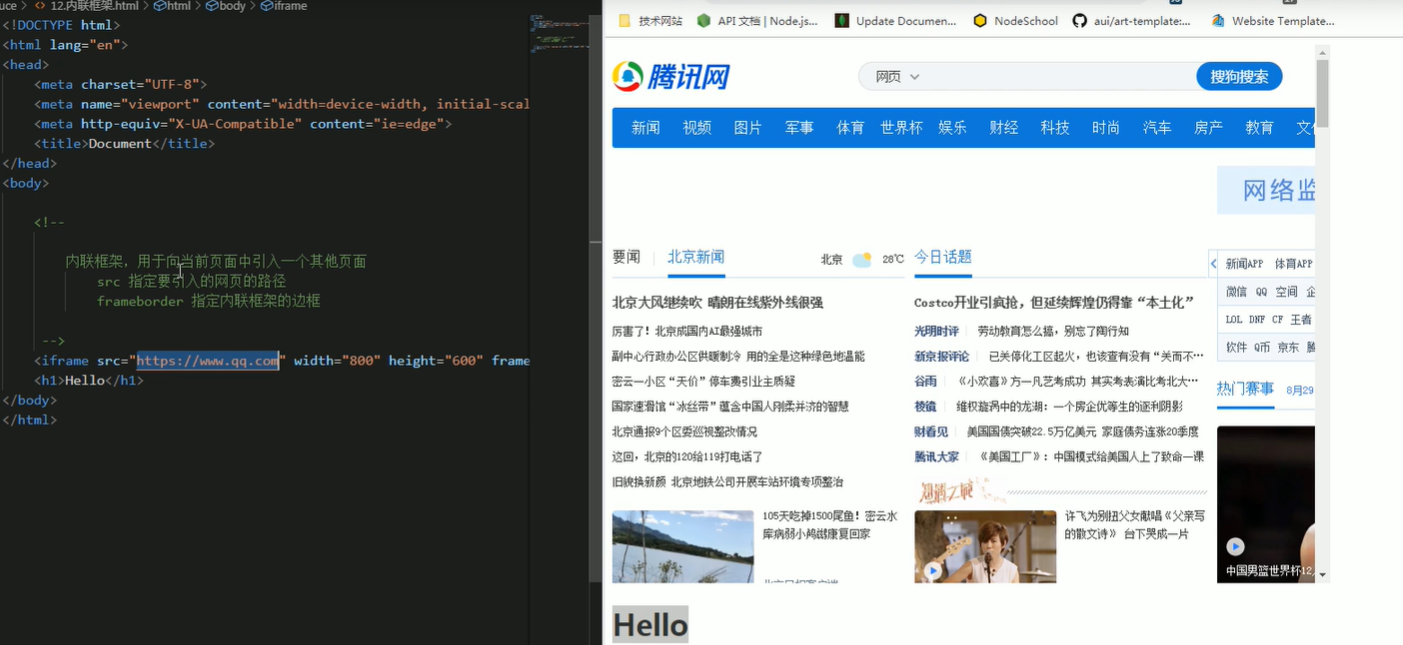This screenshot has height=645, width=1403.
Task: Open article 密云一小区“天价”停车费引业主质疑
Action: pos(704,381)
